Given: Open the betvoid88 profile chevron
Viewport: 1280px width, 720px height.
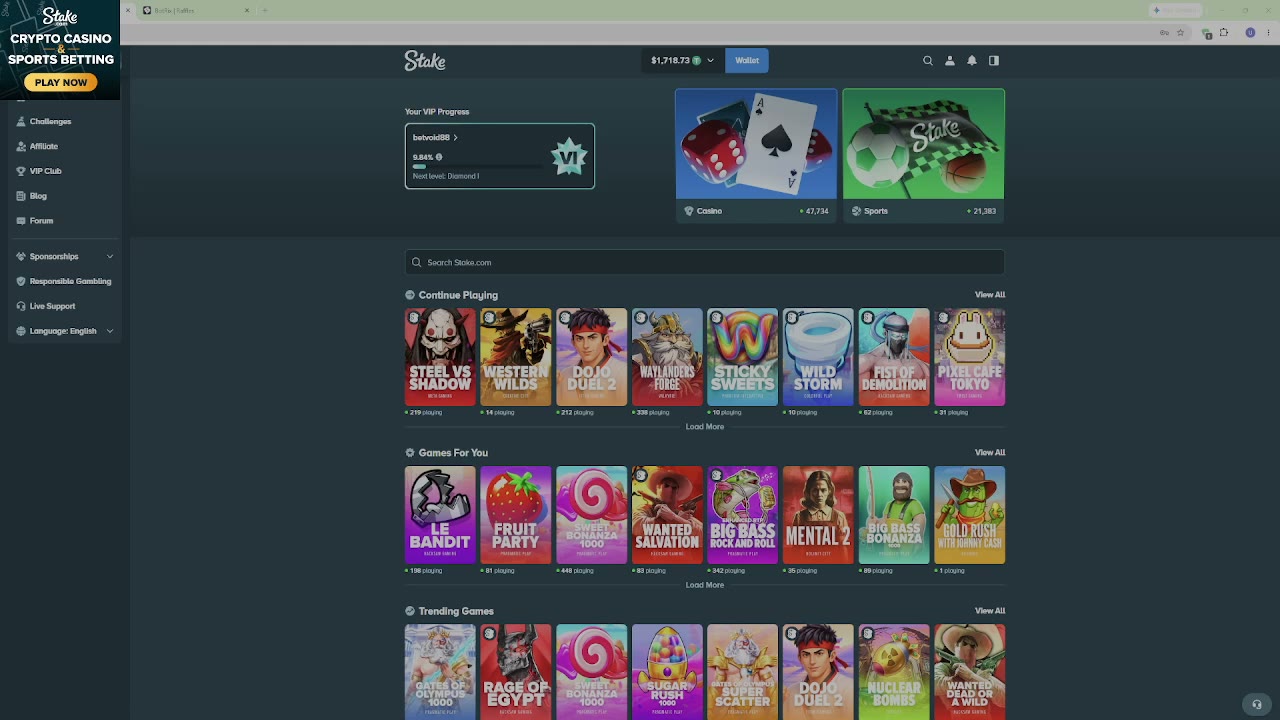Looking at the screenshot, I should [455, 138].
